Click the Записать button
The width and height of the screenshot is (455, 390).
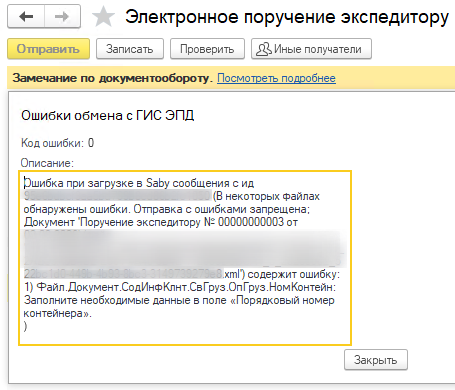130,49
